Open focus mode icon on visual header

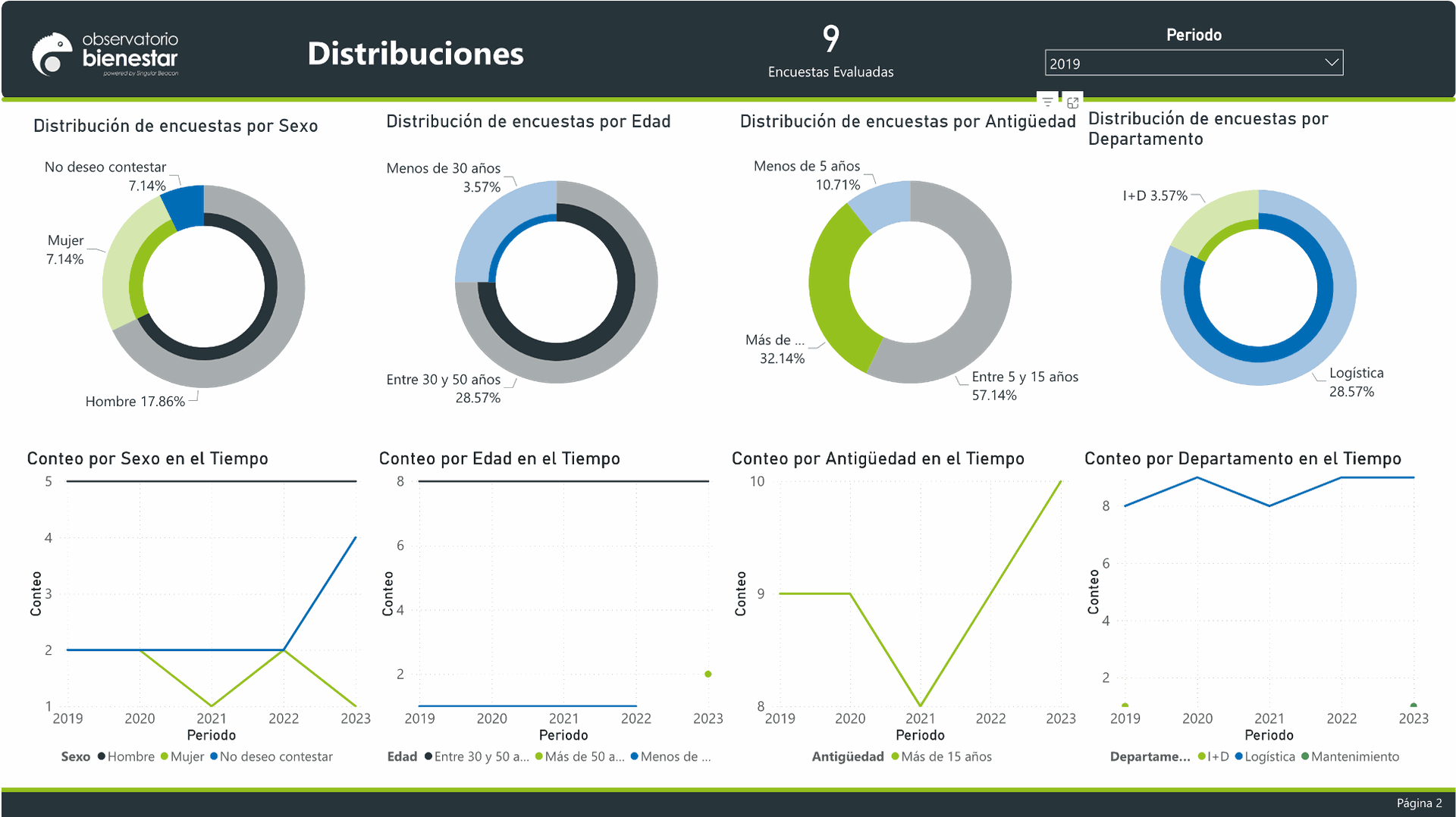1072,102
